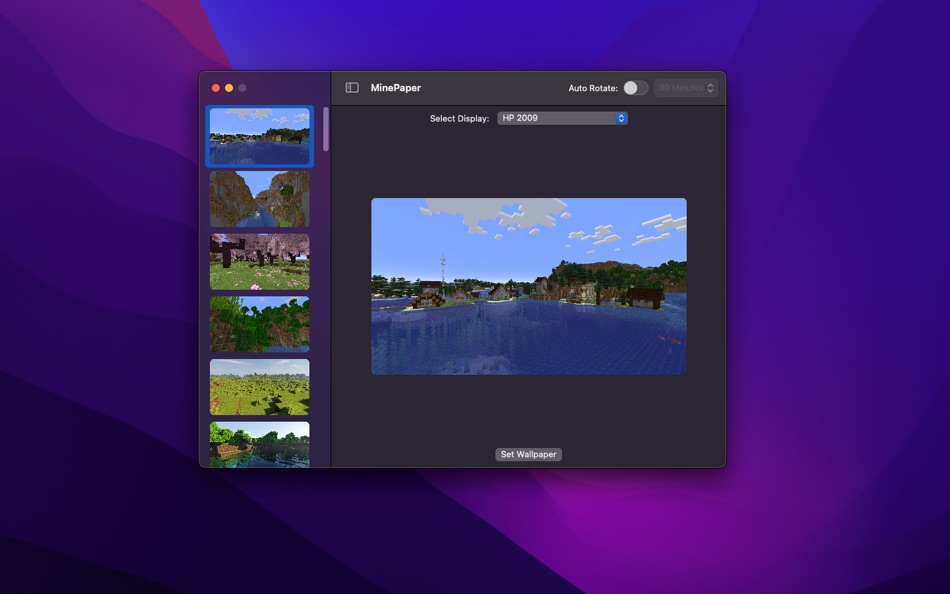Click the sidebar scrollbar handle
950x594 pixels.
coord(326,129)
